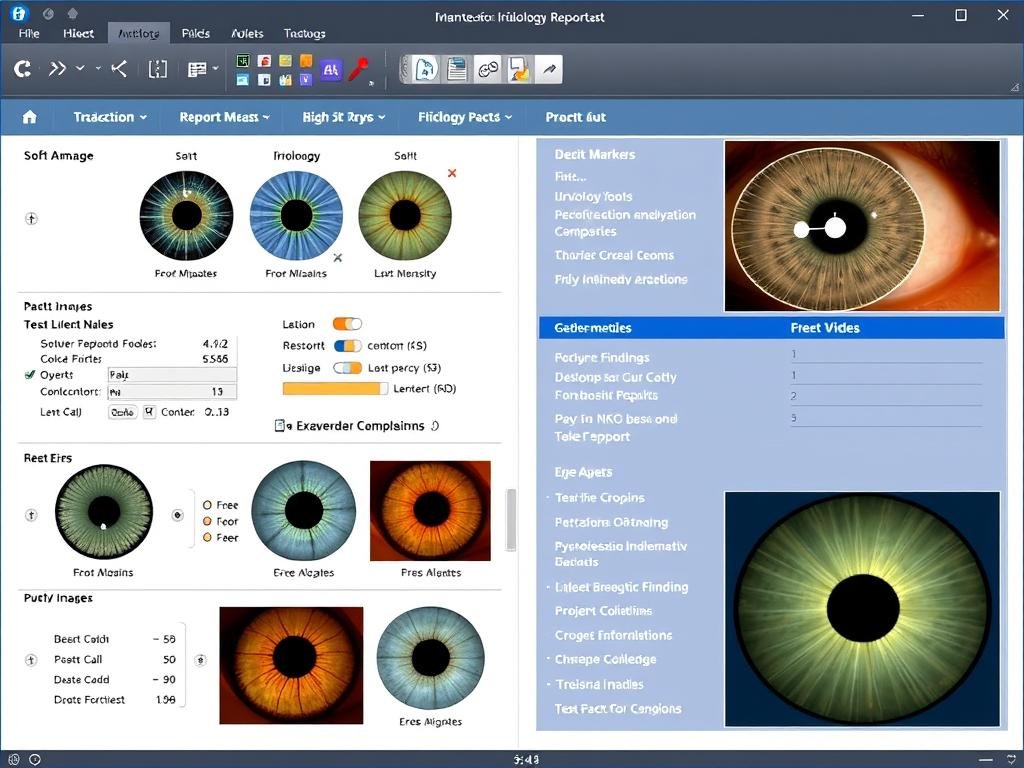Open the Hieet menu
This screenshot has height=768, width=1024.
tap(78, 33)
